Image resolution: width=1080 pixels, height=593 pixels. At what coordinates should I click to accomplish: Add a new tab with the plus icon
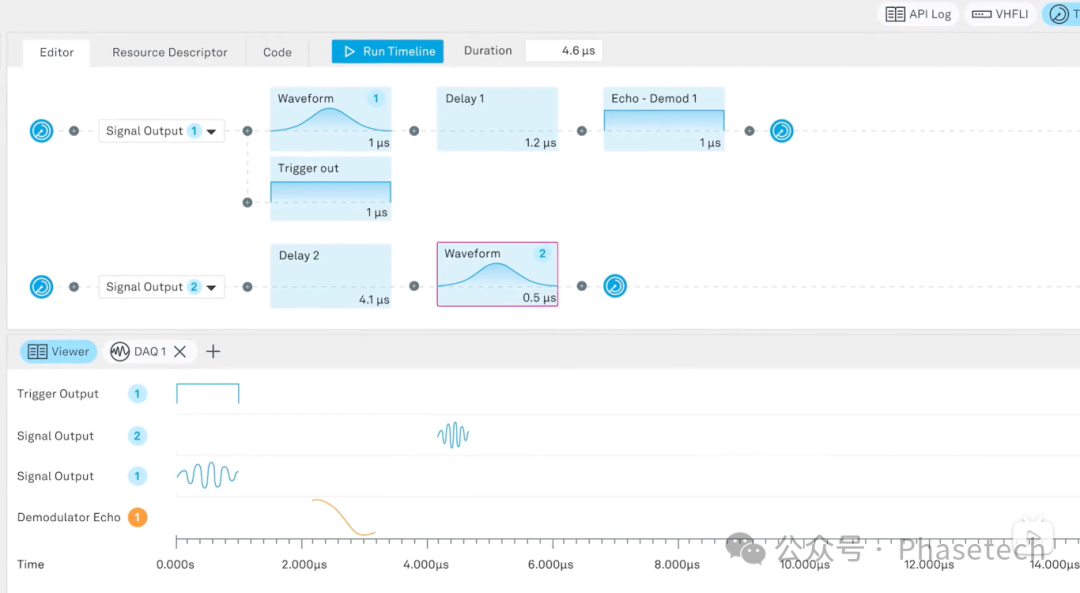click(x=213, y=352)
